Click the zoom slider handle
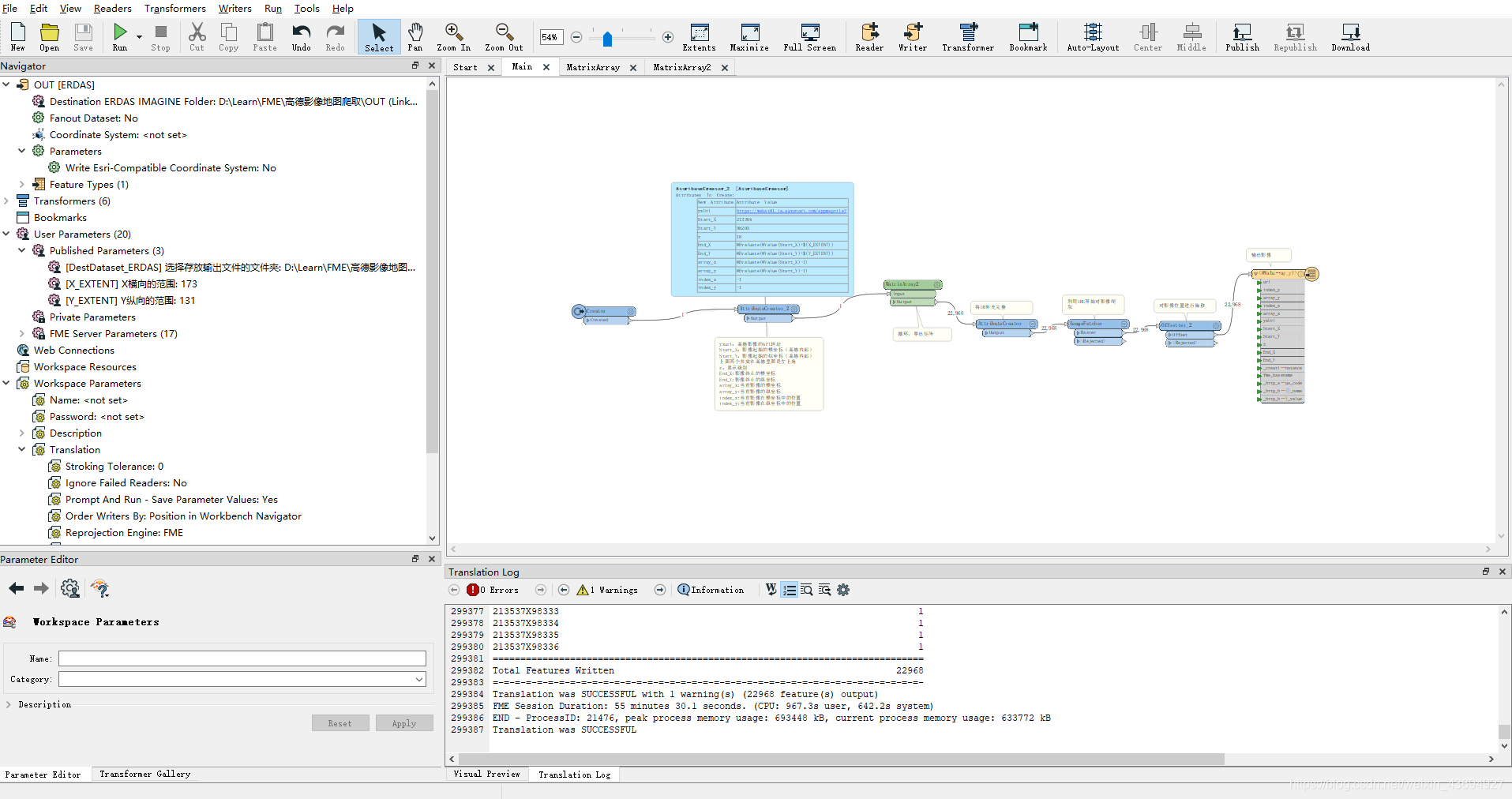This screenshot has width=1512, height=799. (x=607, y=39)
